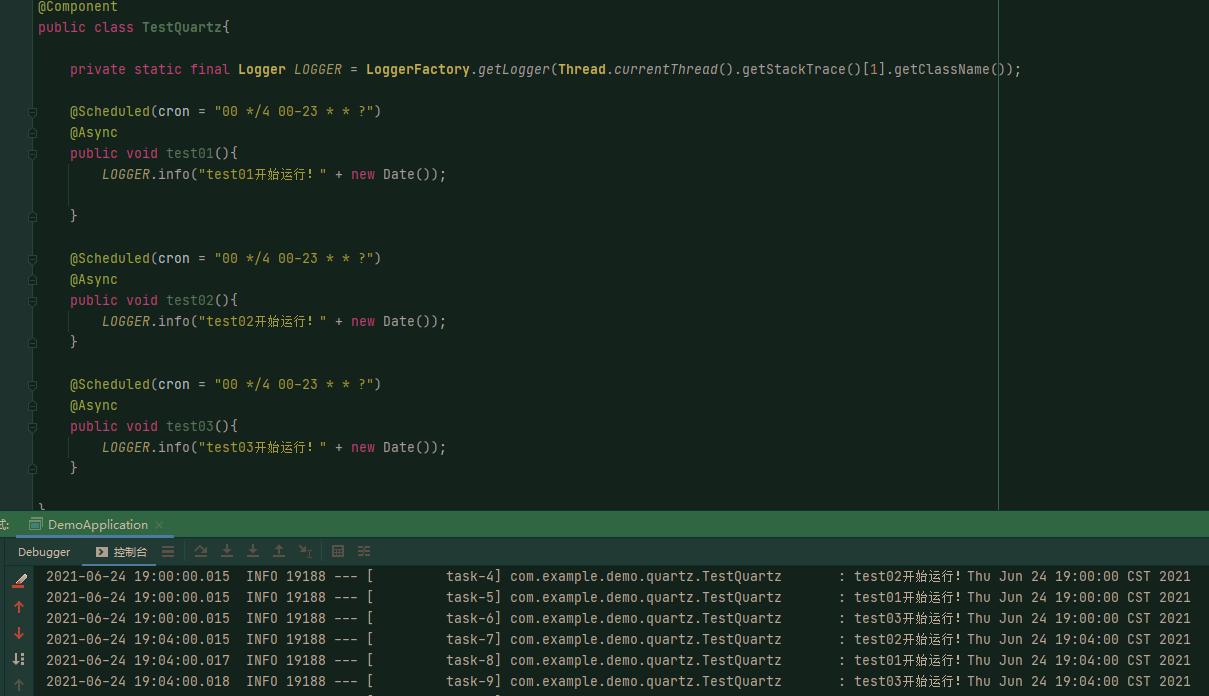Click the test03 method name
The image size is (1209, 696).
coord(190,426)
